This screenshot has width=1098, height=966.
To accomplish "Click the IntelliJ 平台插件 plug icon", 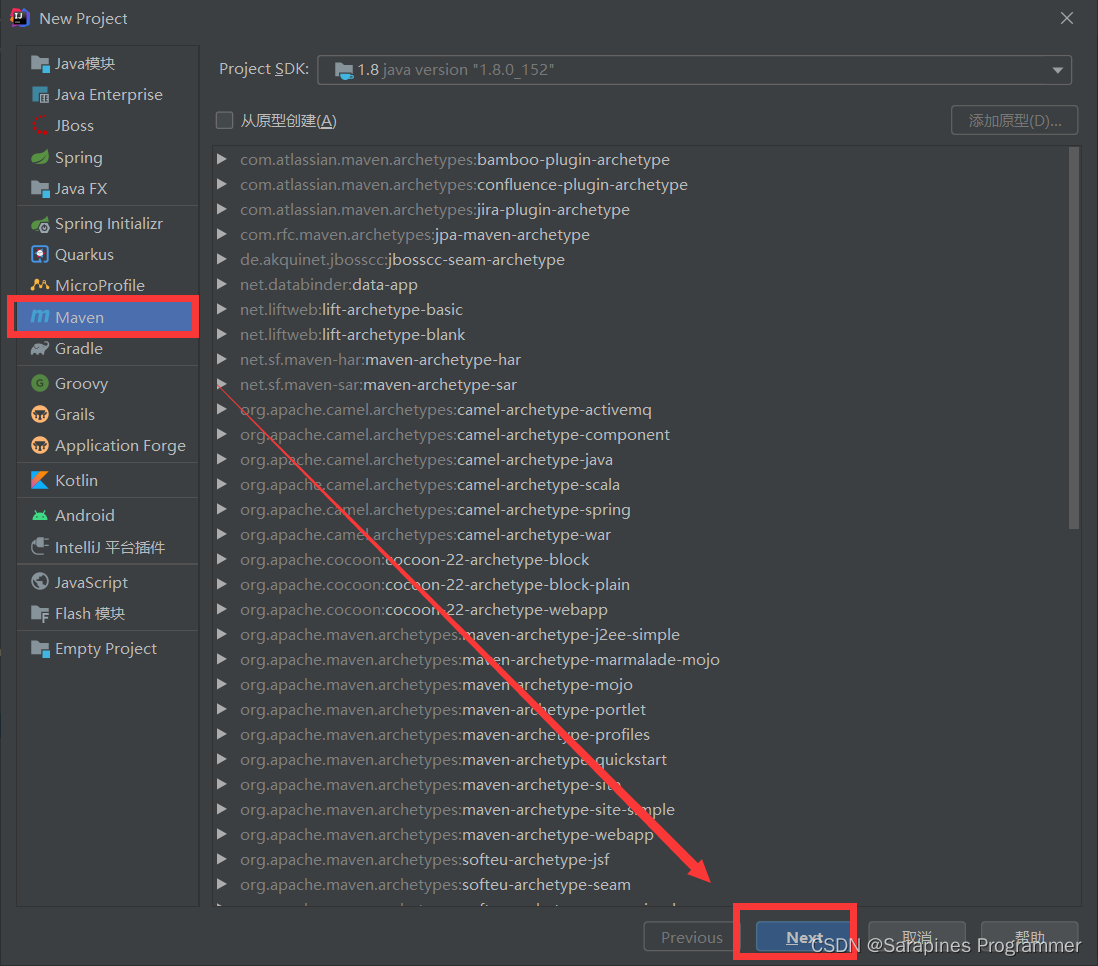I will tap(40, 546).
